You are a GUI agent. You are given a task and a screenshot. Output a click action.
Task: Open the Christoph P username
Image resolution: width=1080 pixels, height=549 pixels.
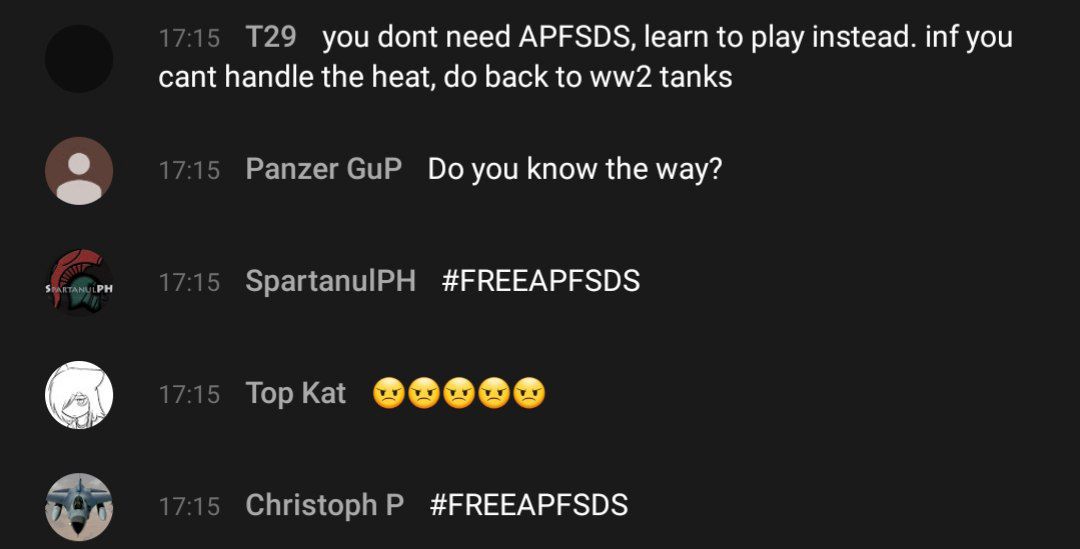coord(324,506)
